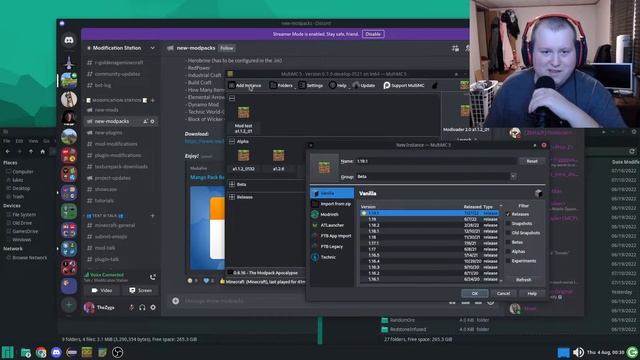Select version 1.19 row in list

[429, 219]
